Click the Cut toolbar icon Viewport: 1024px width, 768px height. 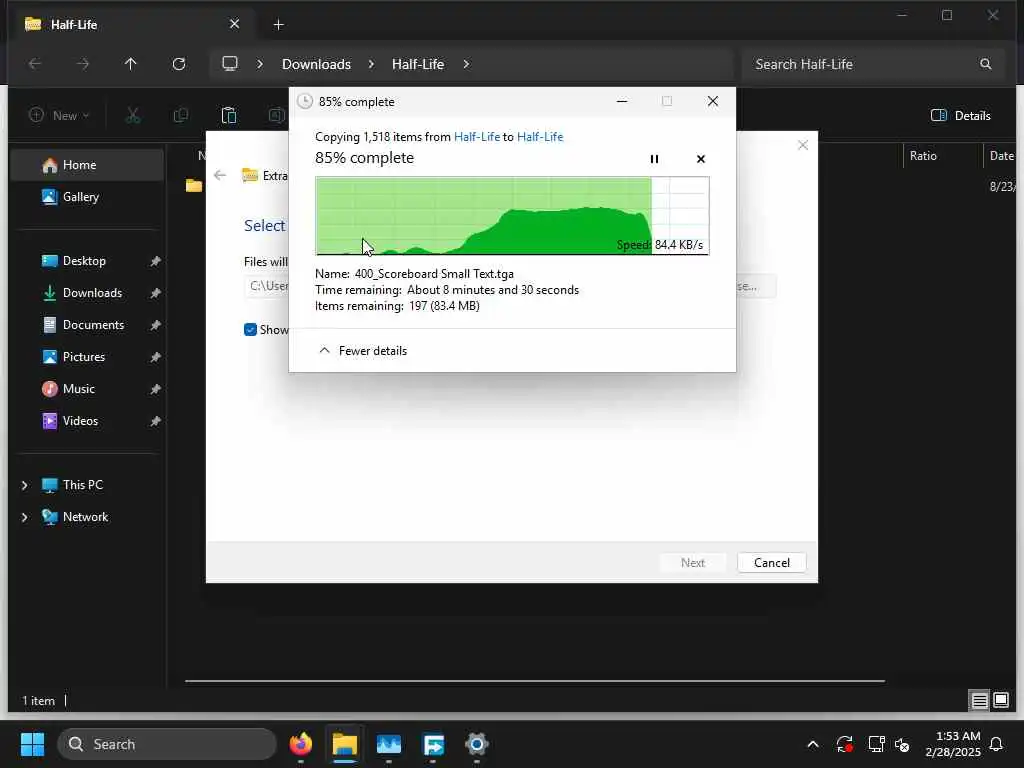pyautogui.click(x=133, y=116)
